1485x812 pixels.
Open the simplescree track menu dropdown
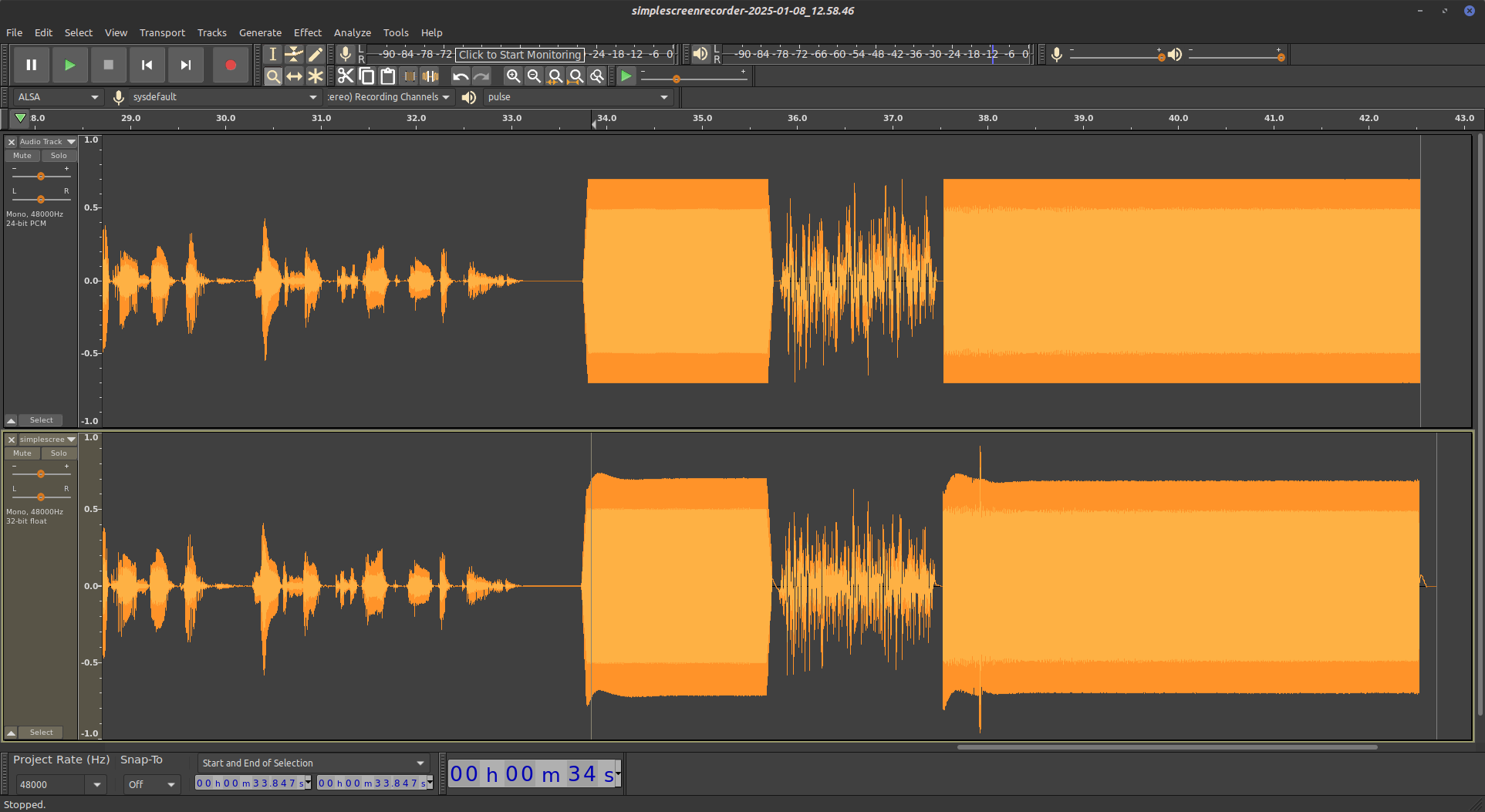pyautogui.click(x=47, y=440)
